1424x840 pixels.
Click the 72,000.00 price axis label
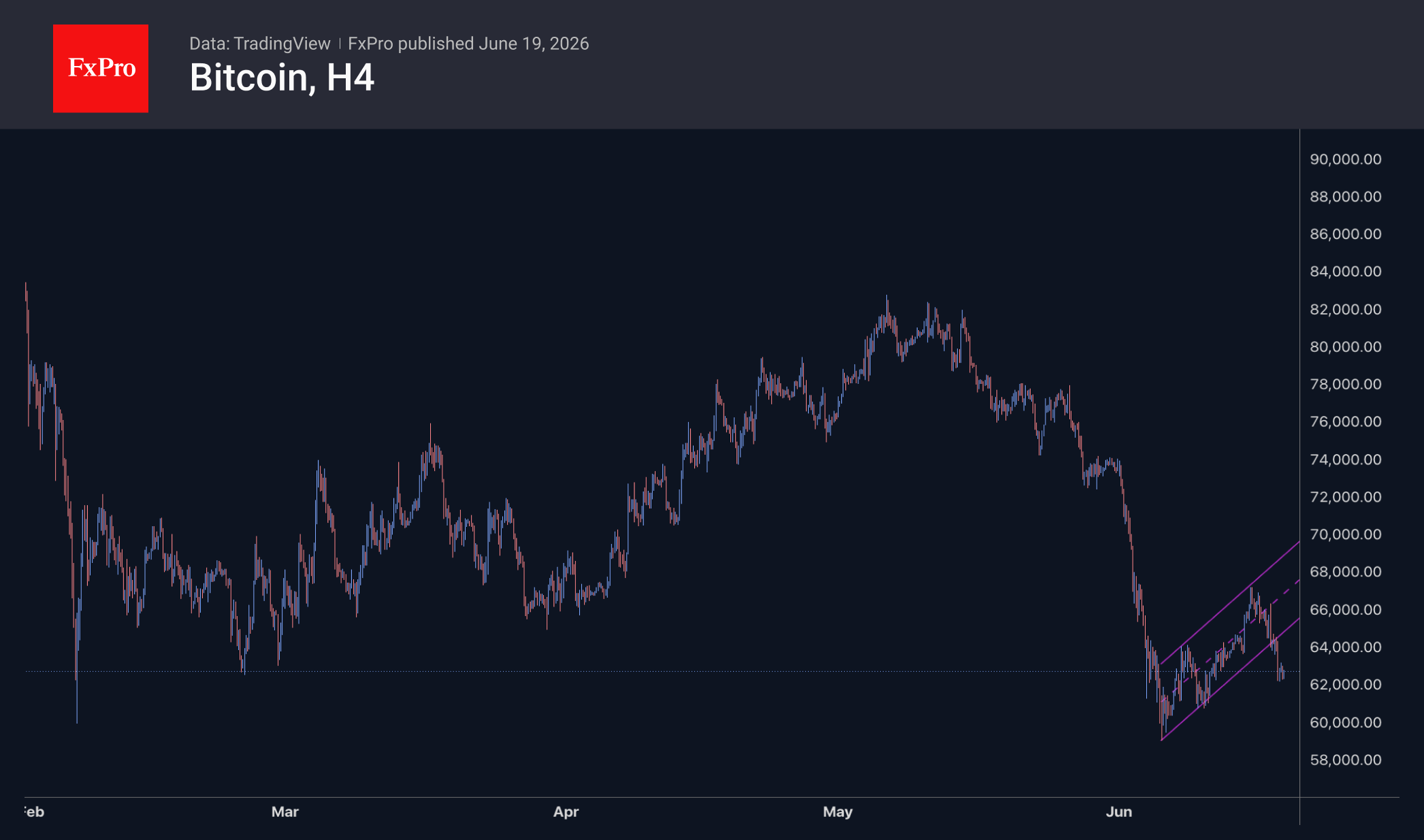coord(1346,497)
